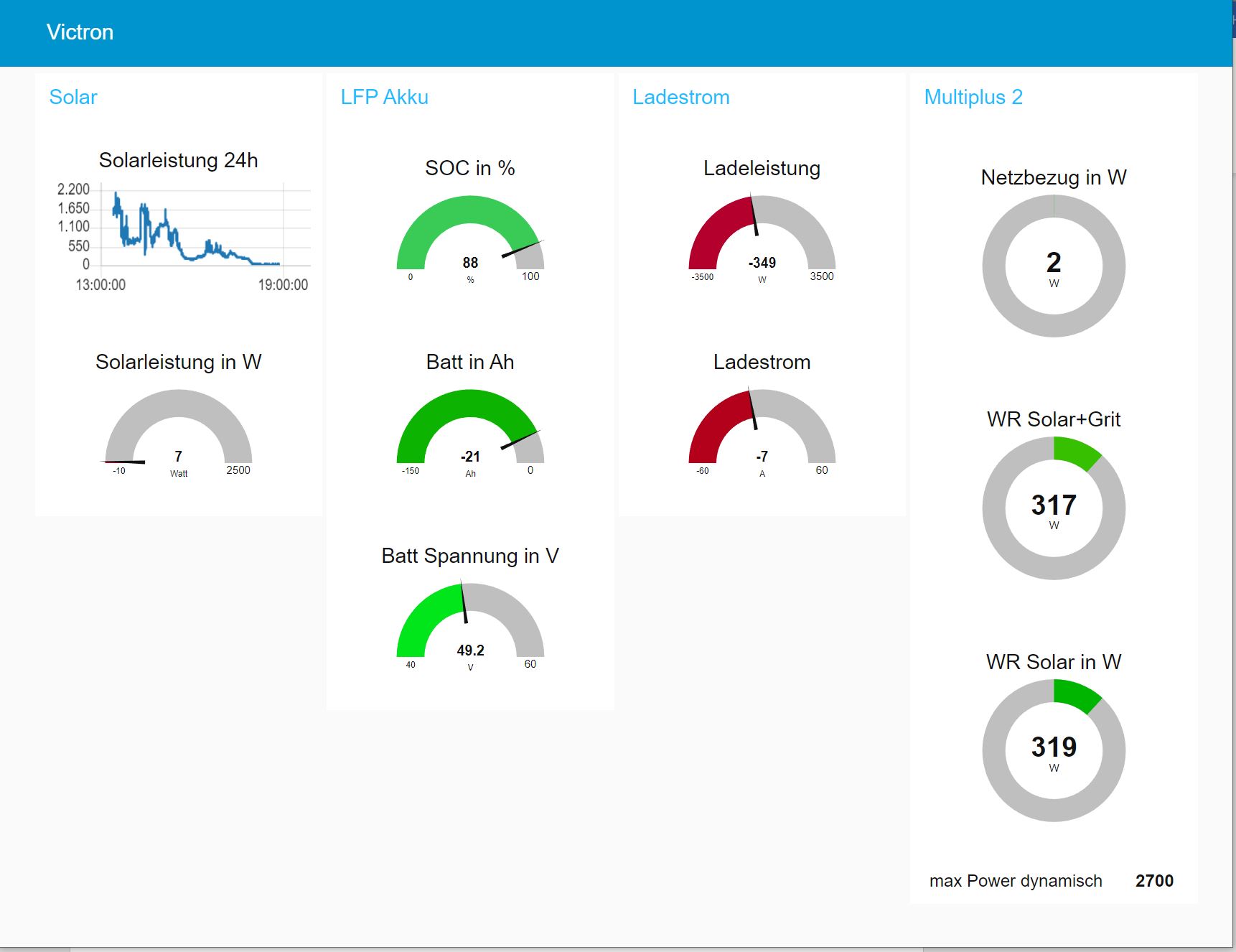Click the Batt in Ah gauge arc
This screenshot has width=1236, height=952.
tap(470, 403)
